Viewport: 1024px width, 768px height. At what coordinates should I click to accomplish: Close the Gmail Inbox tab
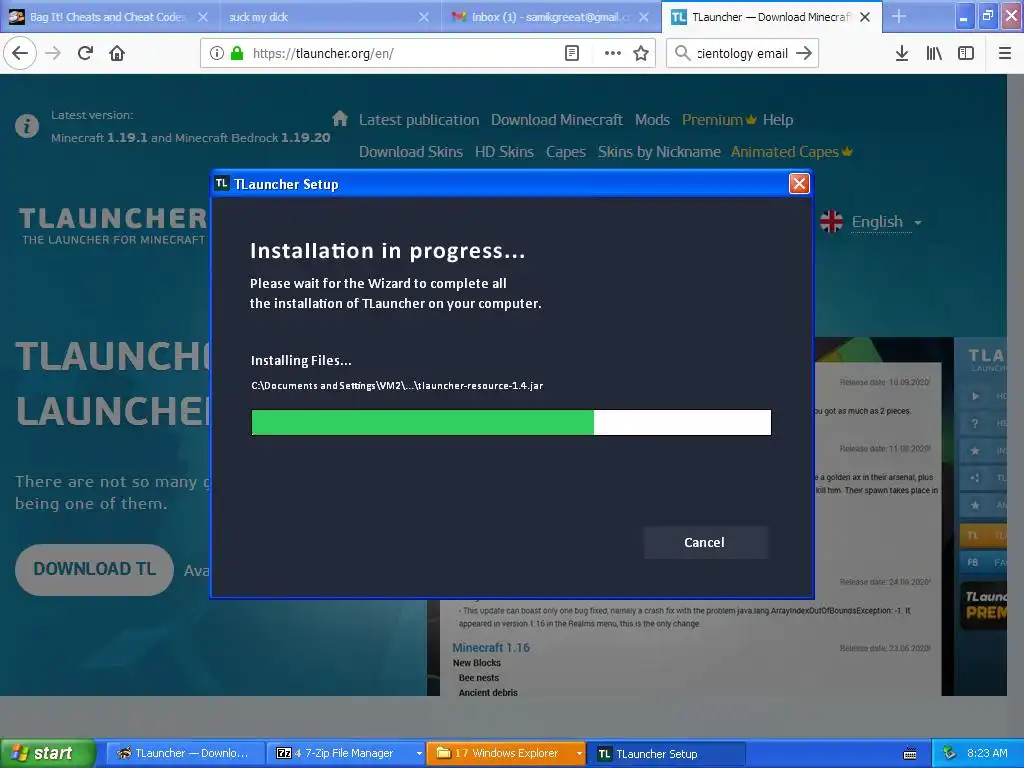click(x=644, y=17)
